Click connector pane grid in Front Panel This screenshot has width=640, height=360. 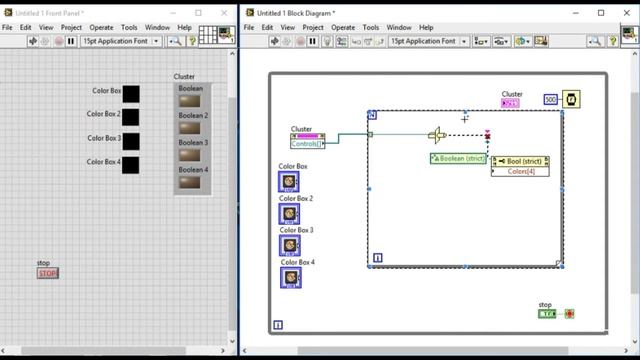pyautogui.click(x=208, y=35)
